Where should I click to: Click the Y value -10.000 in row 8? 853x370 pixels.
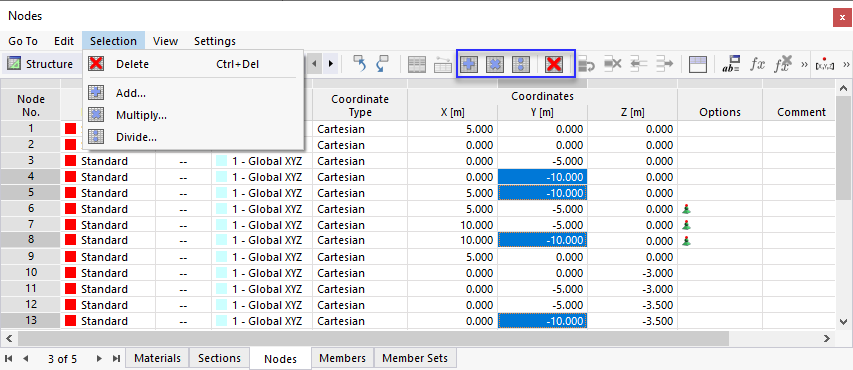[x=542, y=240]
